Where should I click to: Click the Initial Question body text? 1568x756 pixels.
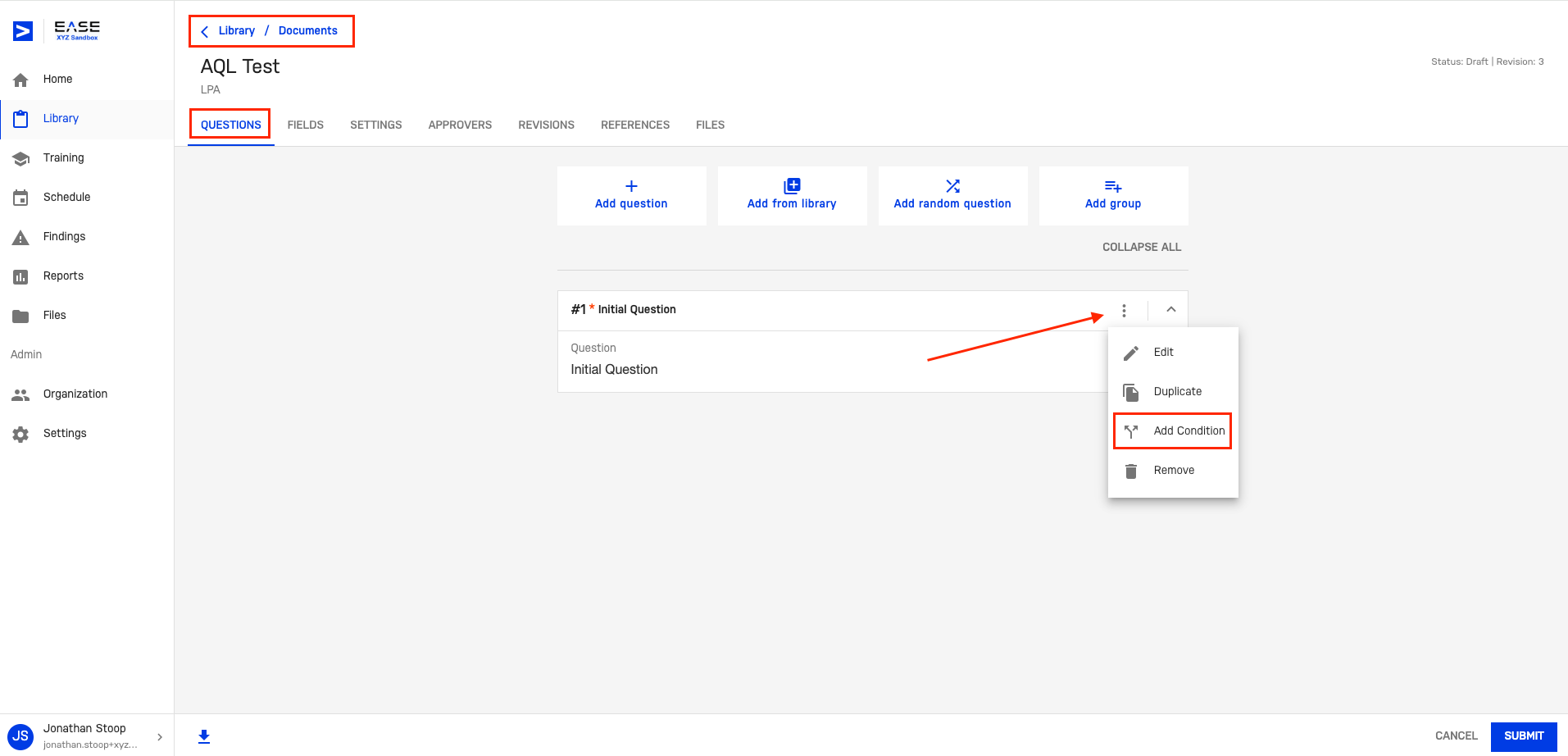[614, 370]
